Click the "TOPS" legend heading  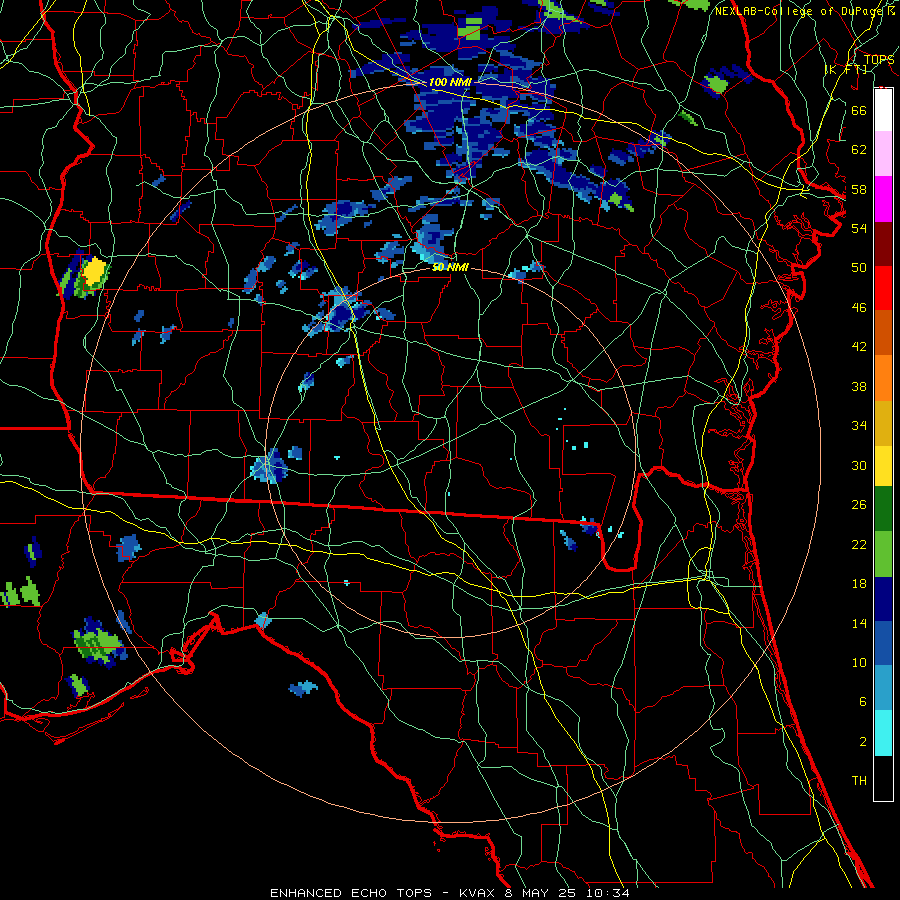click(x=879, y=60)
